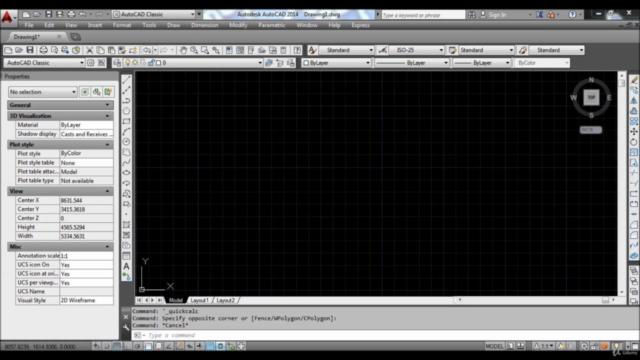
Task: Click the Text Style icon before Standard
Action: tap(312, 50)
